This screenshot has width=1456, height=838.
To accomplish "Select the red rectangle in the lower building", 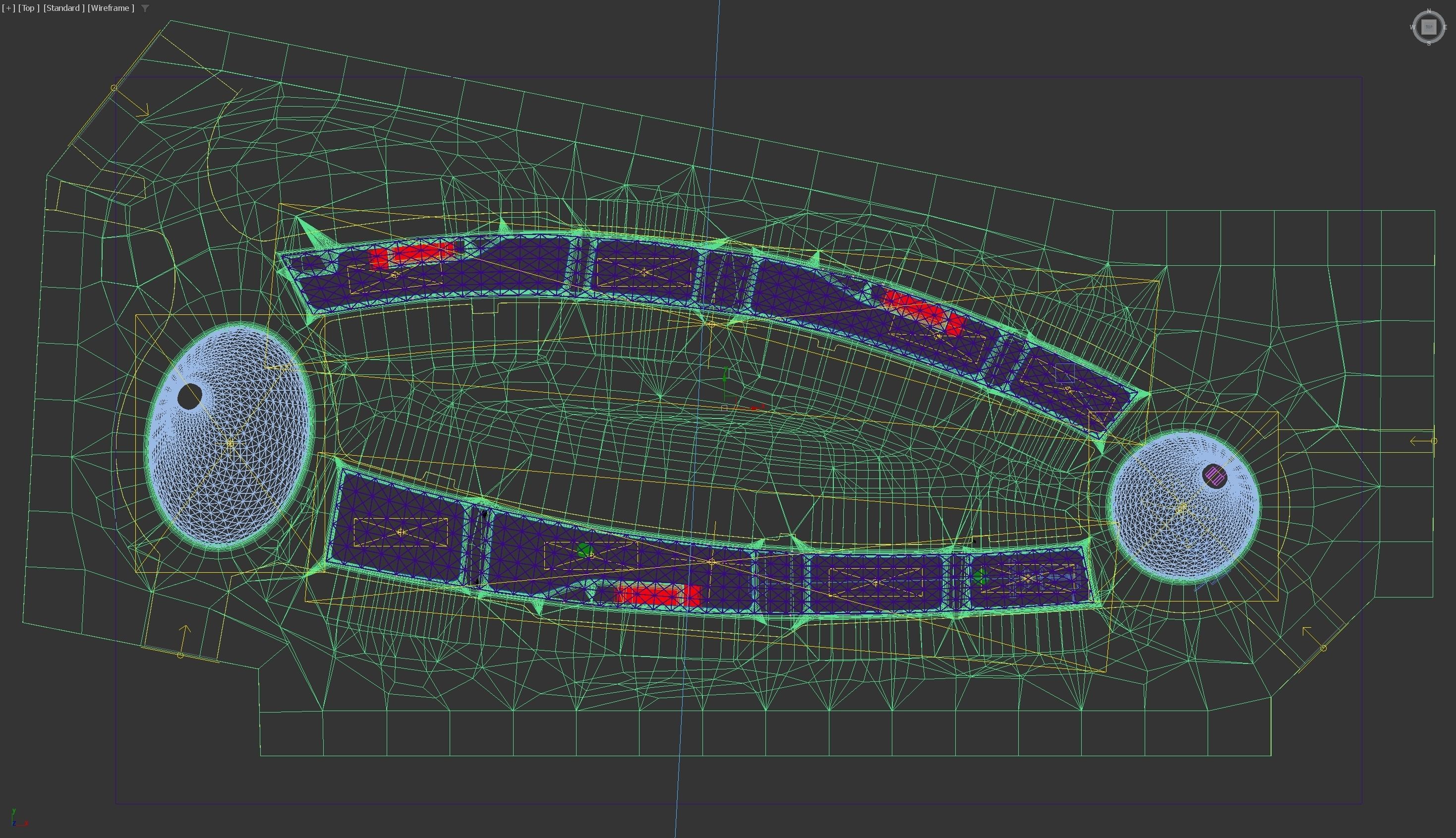I will (657, 595).
